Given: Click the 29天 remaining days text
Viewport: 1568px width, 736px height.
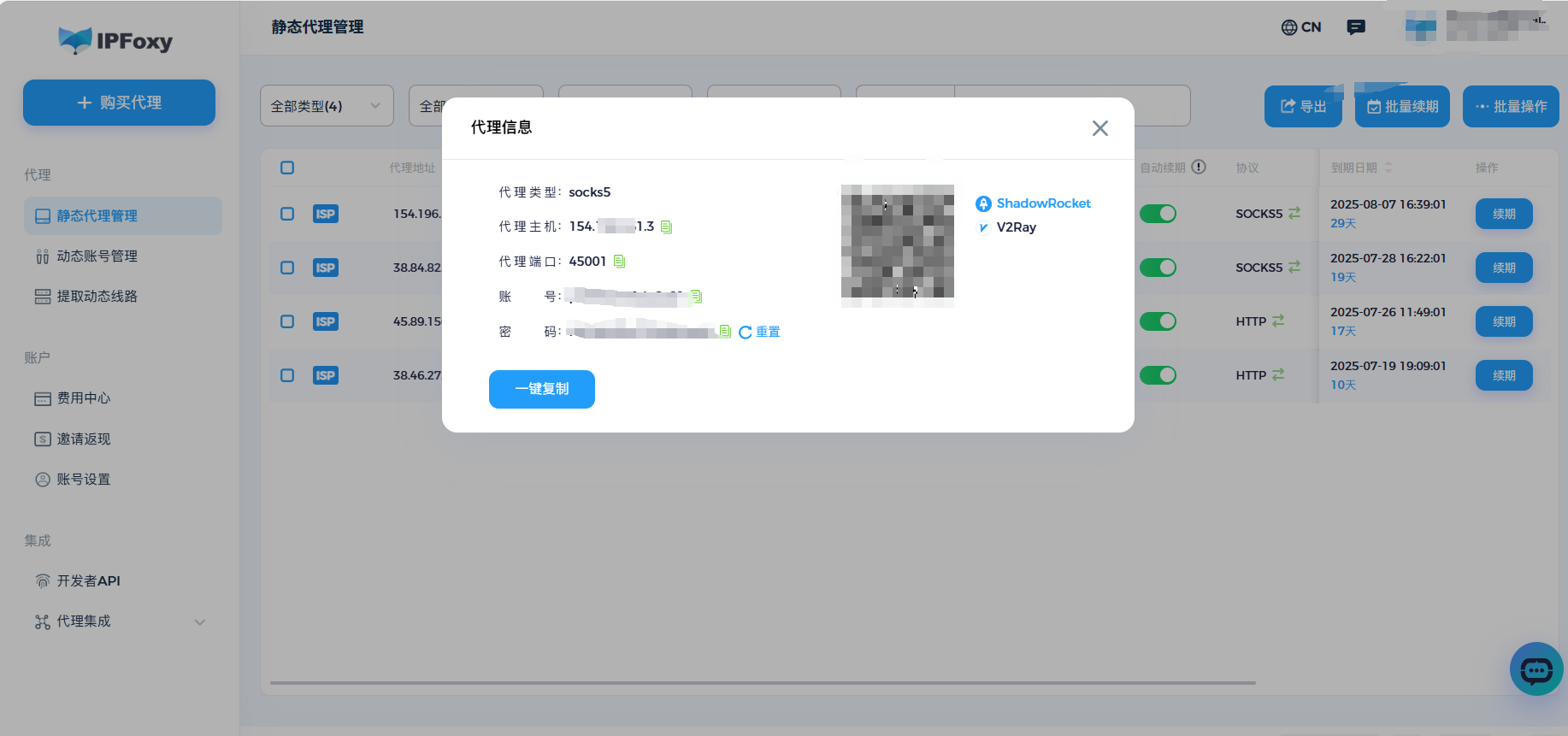Looking at the screenshot, I should pyautogui.click(x=1343, y=223).
